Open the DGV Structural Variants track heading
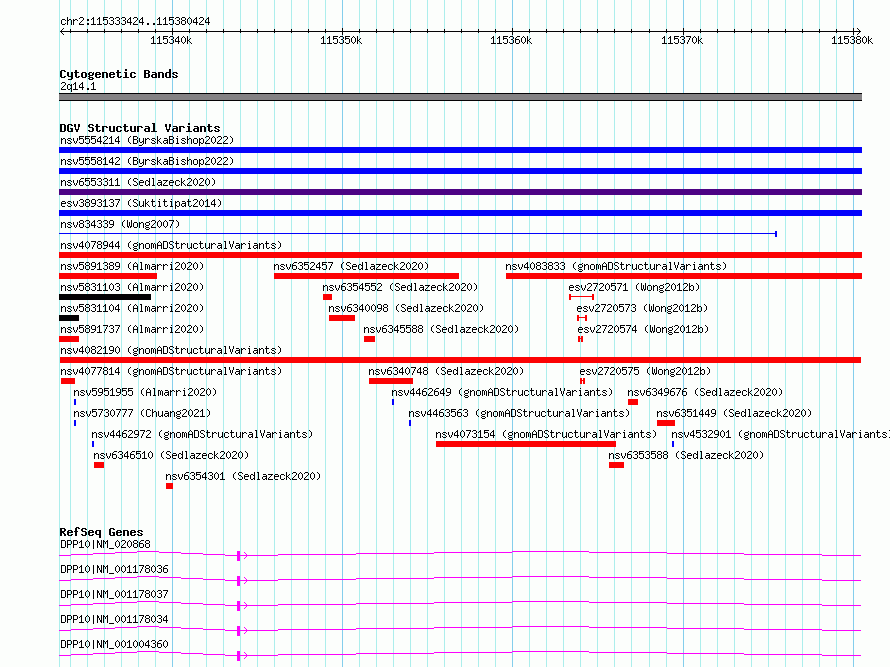 140,128
